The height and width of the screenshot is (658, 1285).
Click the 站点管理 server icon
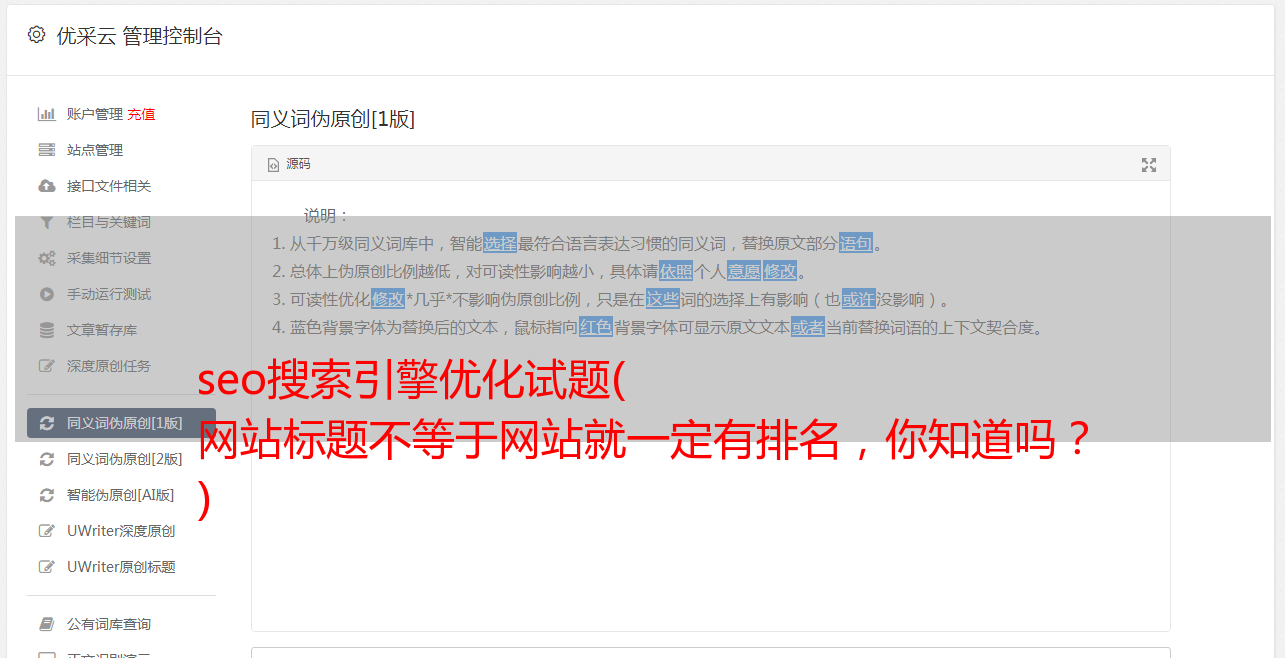coord(46,150)
